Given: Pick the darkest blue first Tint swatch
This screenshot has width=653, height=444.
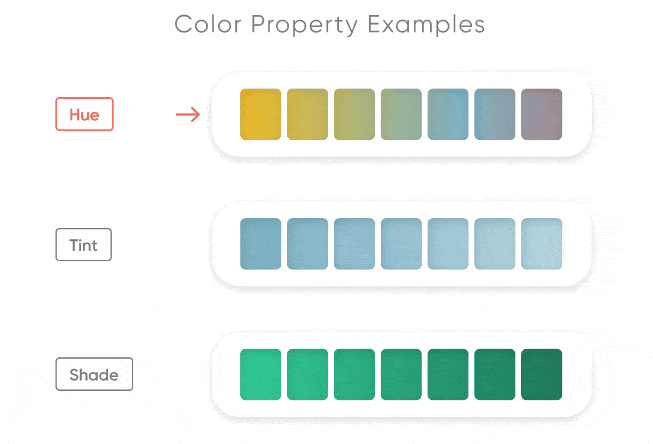Looking at the screenshot, I should tap(260, 244).
